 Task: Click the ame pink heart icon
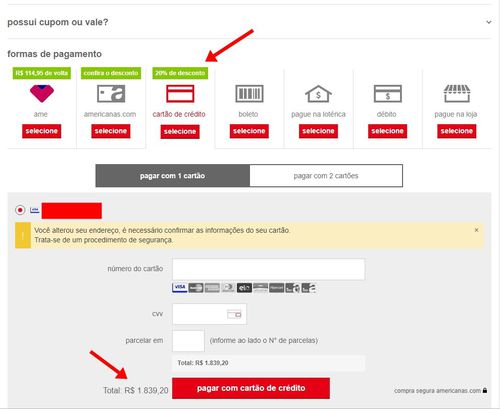[x=42, y=93]
